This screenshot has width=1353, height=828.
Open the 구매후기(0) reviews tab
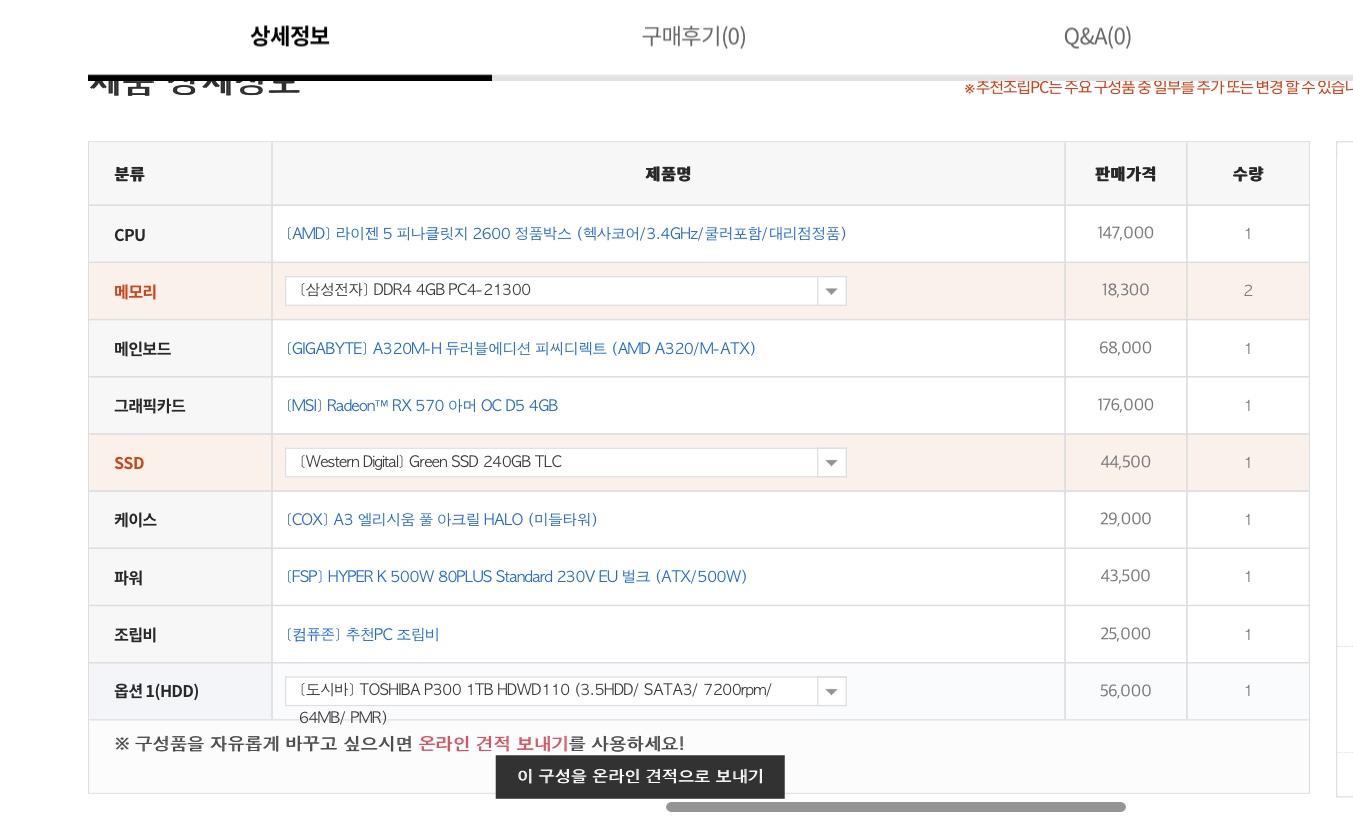click(x=693, y=37)
